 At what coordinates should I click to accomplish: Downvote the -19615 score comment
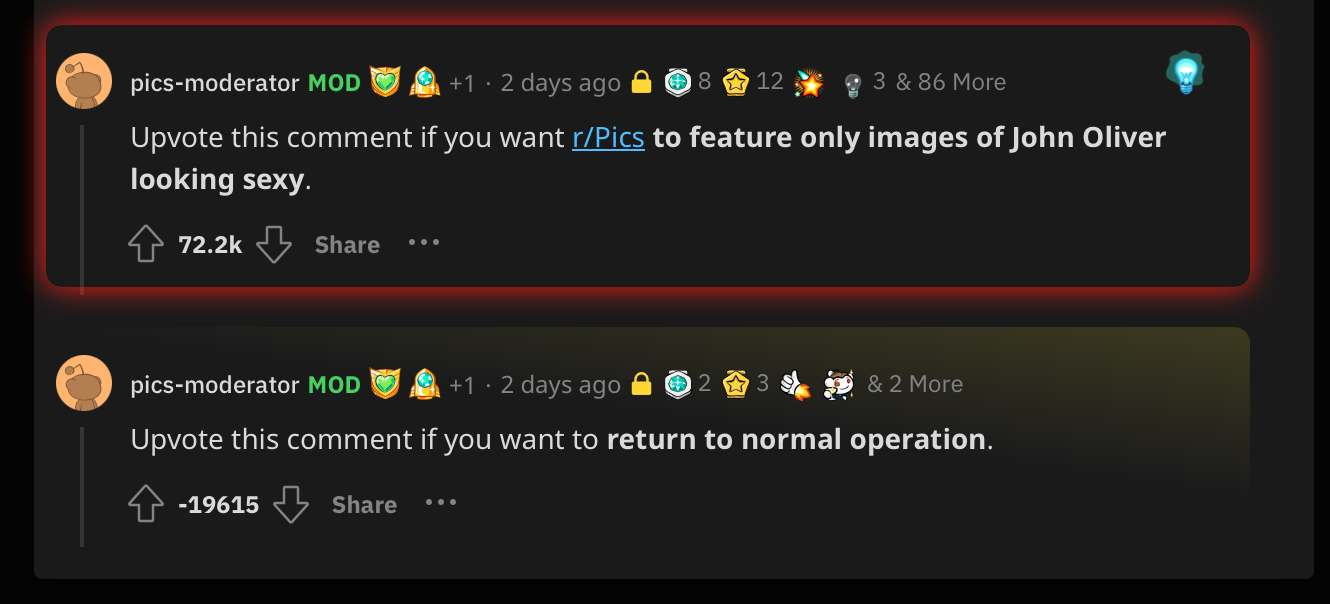coord(291,504)
